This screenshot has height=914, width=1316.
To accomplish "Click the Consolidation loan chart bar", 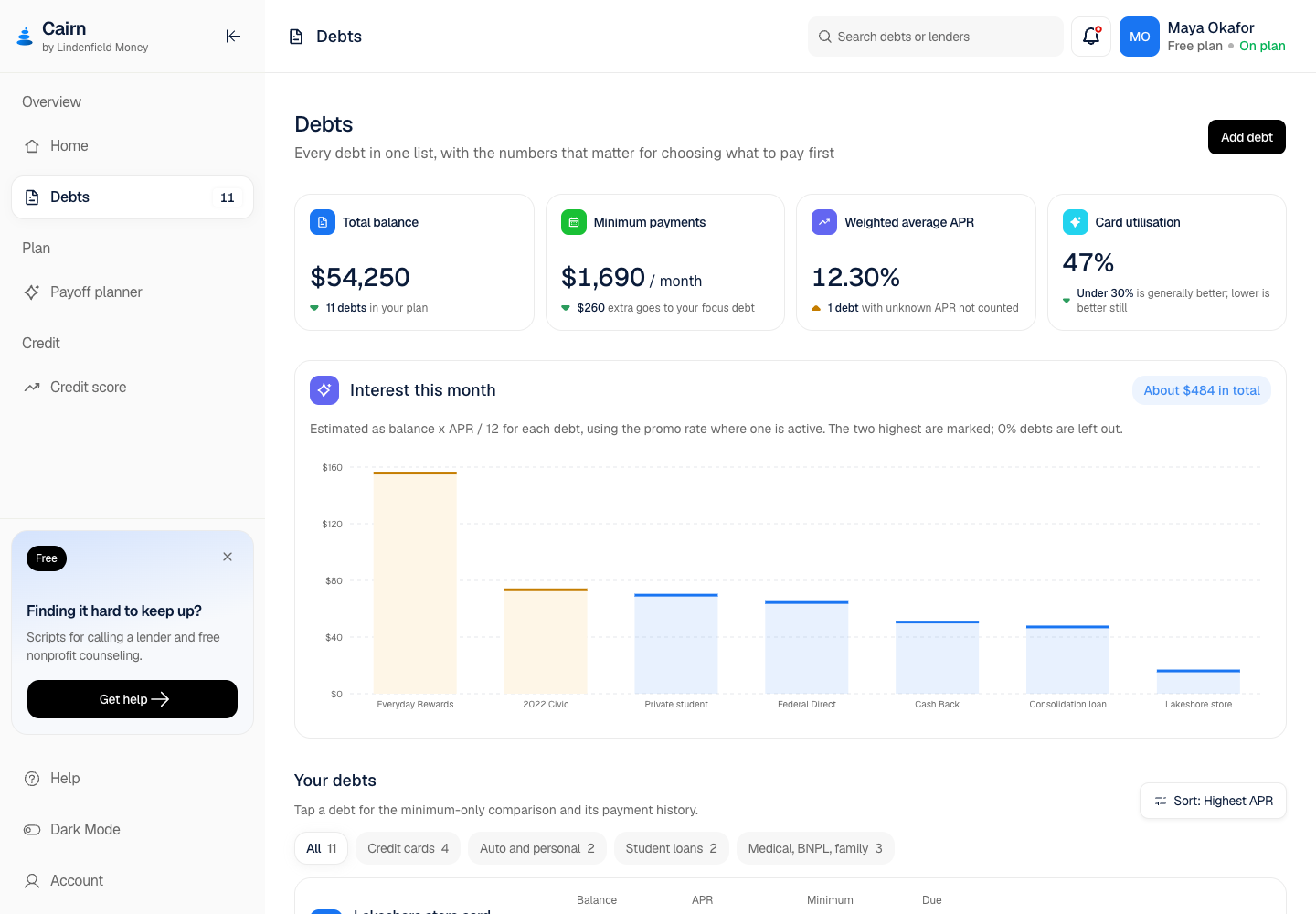I will (1067, 659).
